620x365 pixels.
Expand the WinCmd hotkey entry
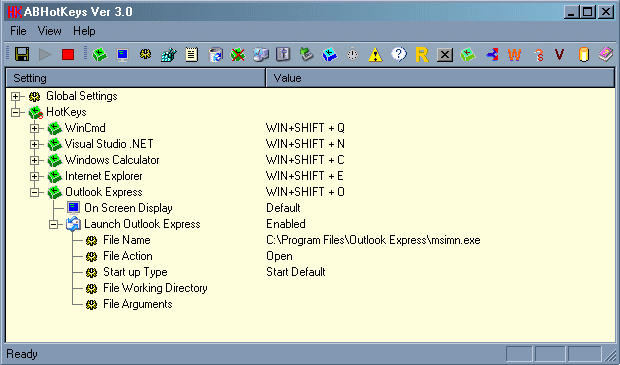(x=34, y=128)
